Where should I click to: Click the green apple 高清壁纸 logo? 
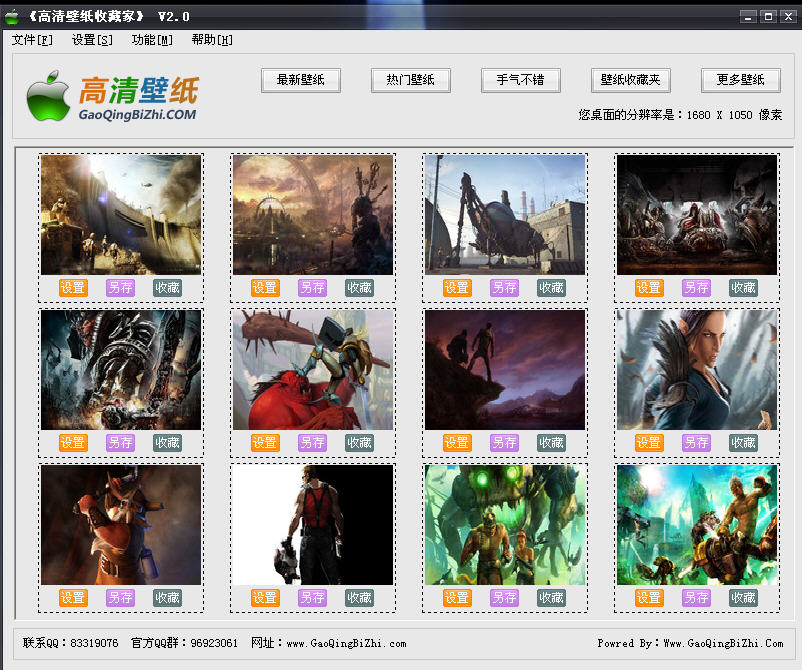point(113,97)
